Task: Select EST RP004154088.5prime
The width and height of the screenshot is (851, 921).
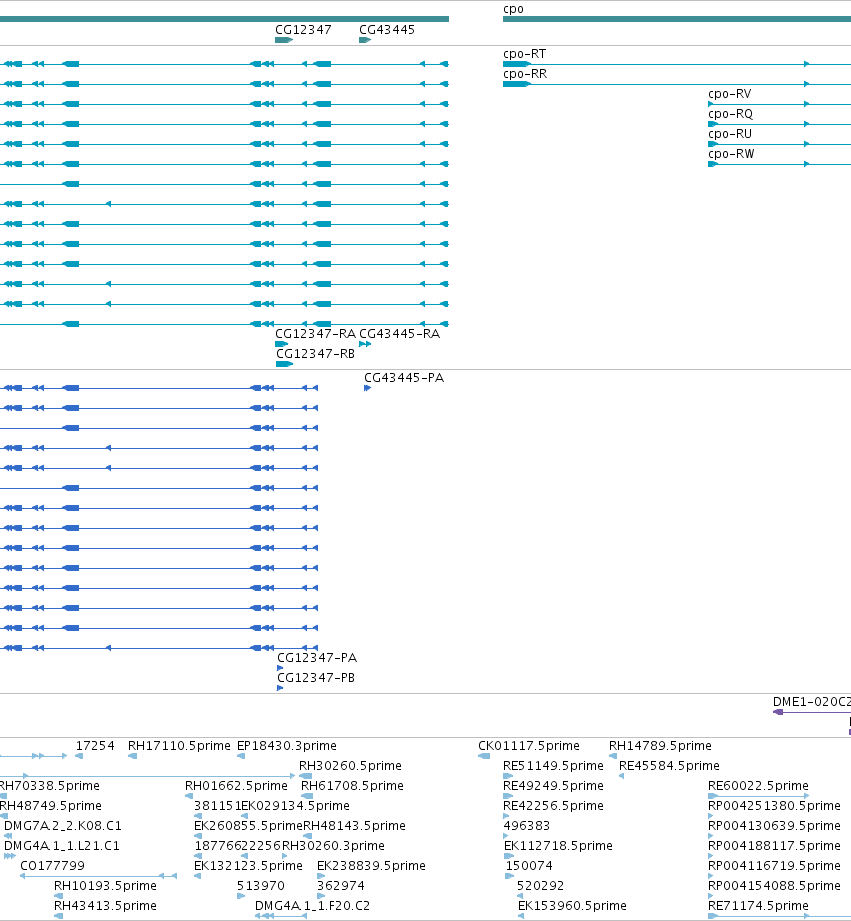Action: tap(774, 886)
